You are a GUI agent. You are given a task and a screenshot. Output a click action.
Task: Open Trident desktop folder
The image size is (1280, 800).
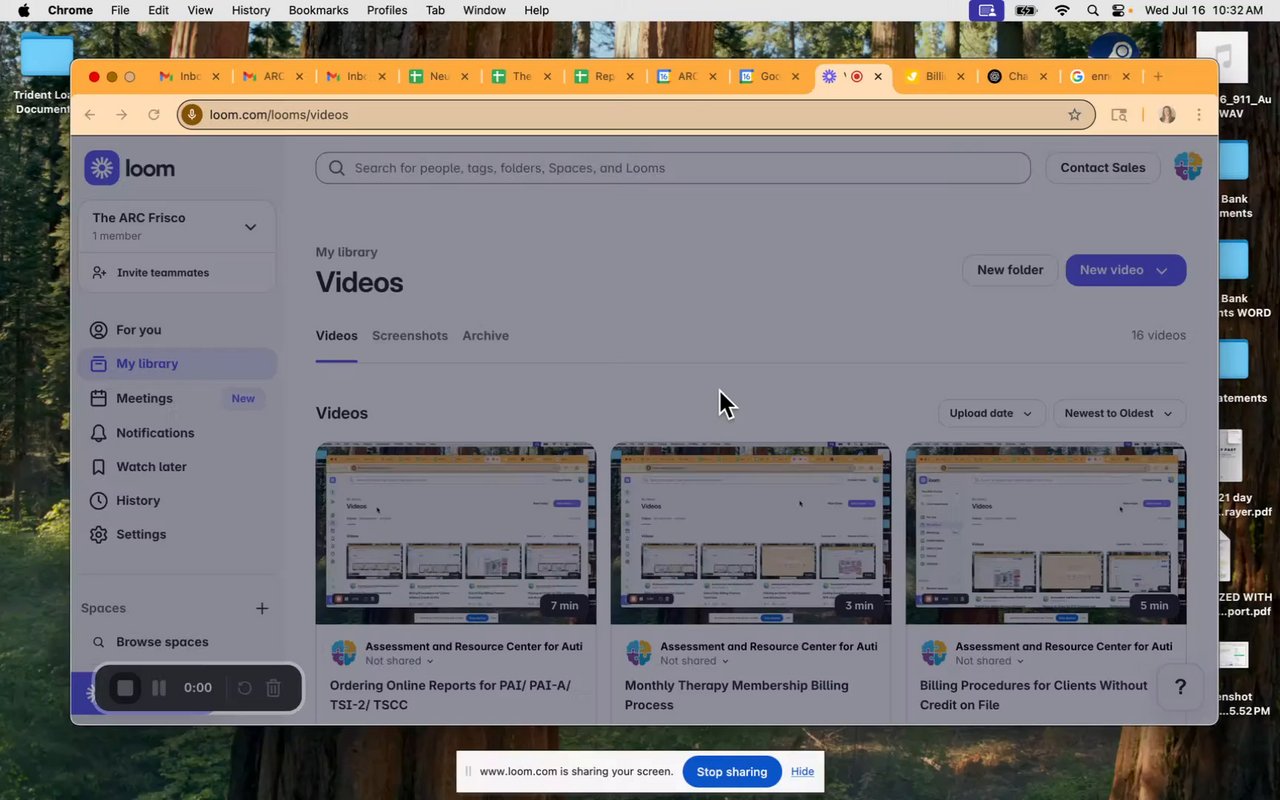44,74
